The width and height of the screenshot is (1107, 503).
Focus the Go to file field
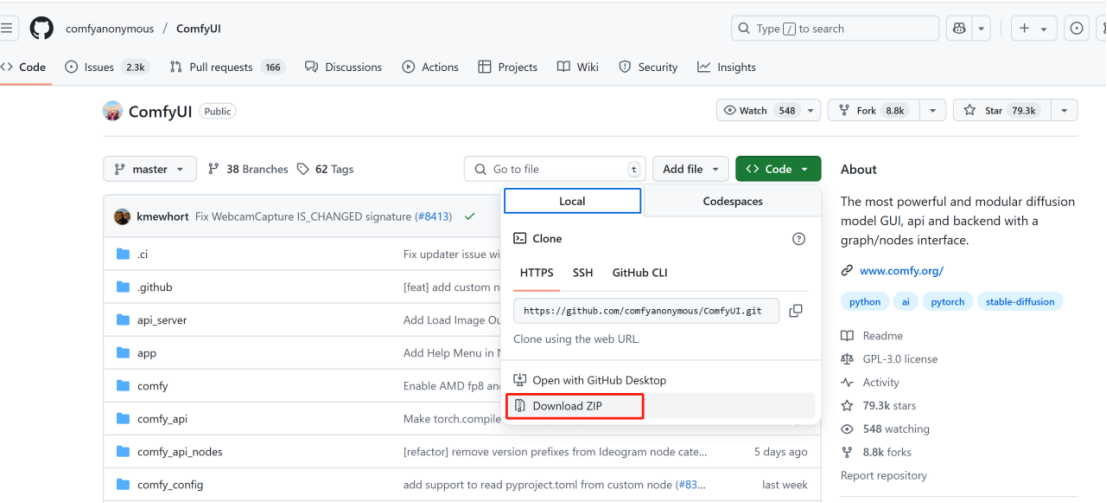click(x=555, y=169)
